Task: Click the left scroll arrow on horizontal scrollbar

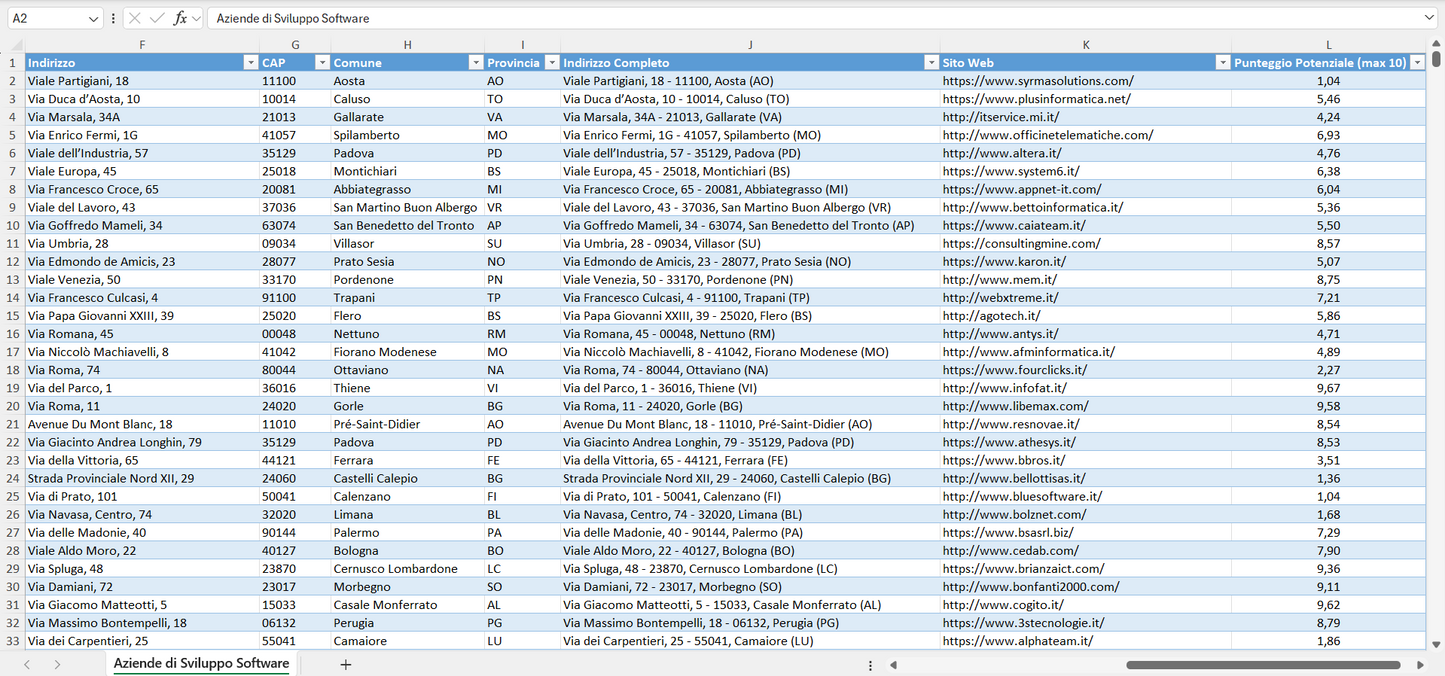Action: [x=893, y=663]
